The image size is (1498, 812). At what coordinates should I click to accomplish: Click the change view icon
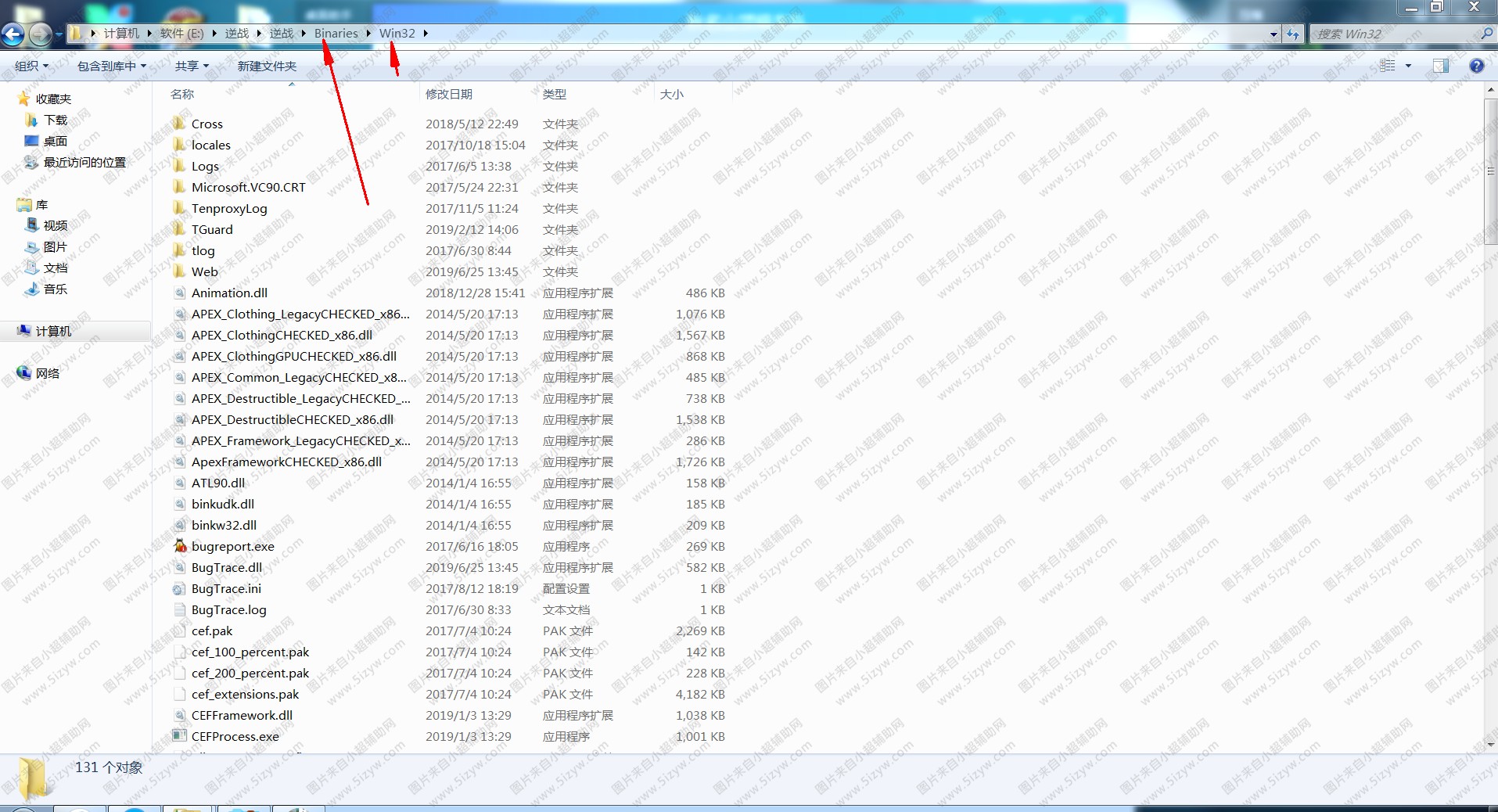click(1387, 66)
